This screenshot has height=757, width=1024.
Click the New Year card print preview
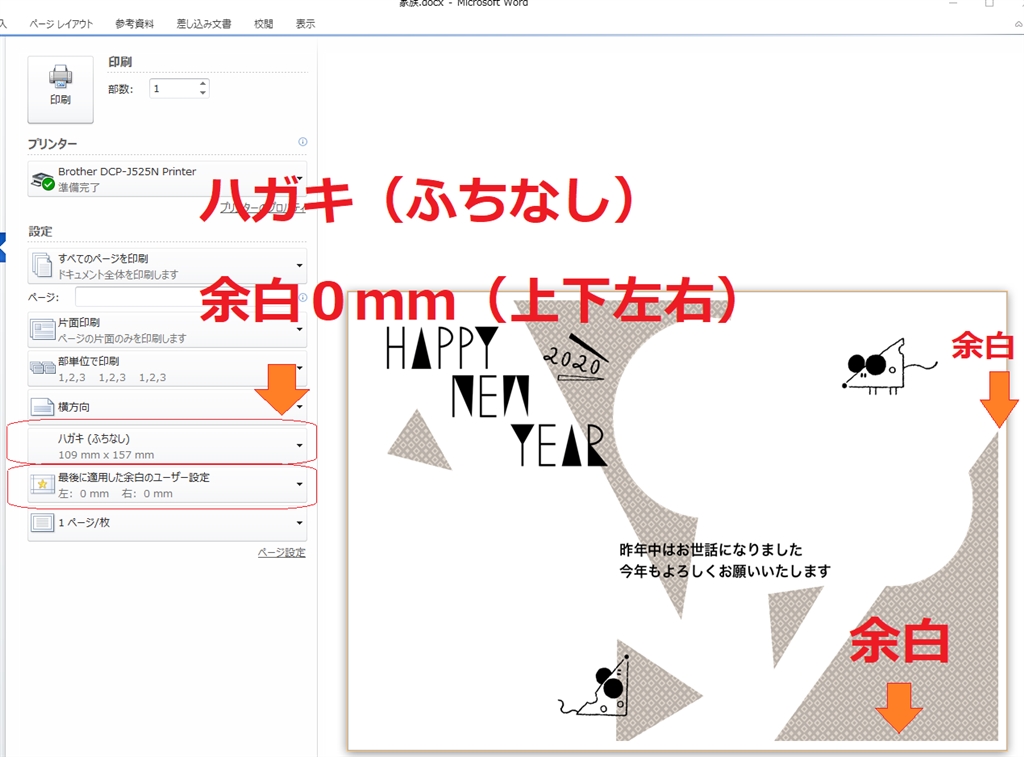tap(677, 521)
